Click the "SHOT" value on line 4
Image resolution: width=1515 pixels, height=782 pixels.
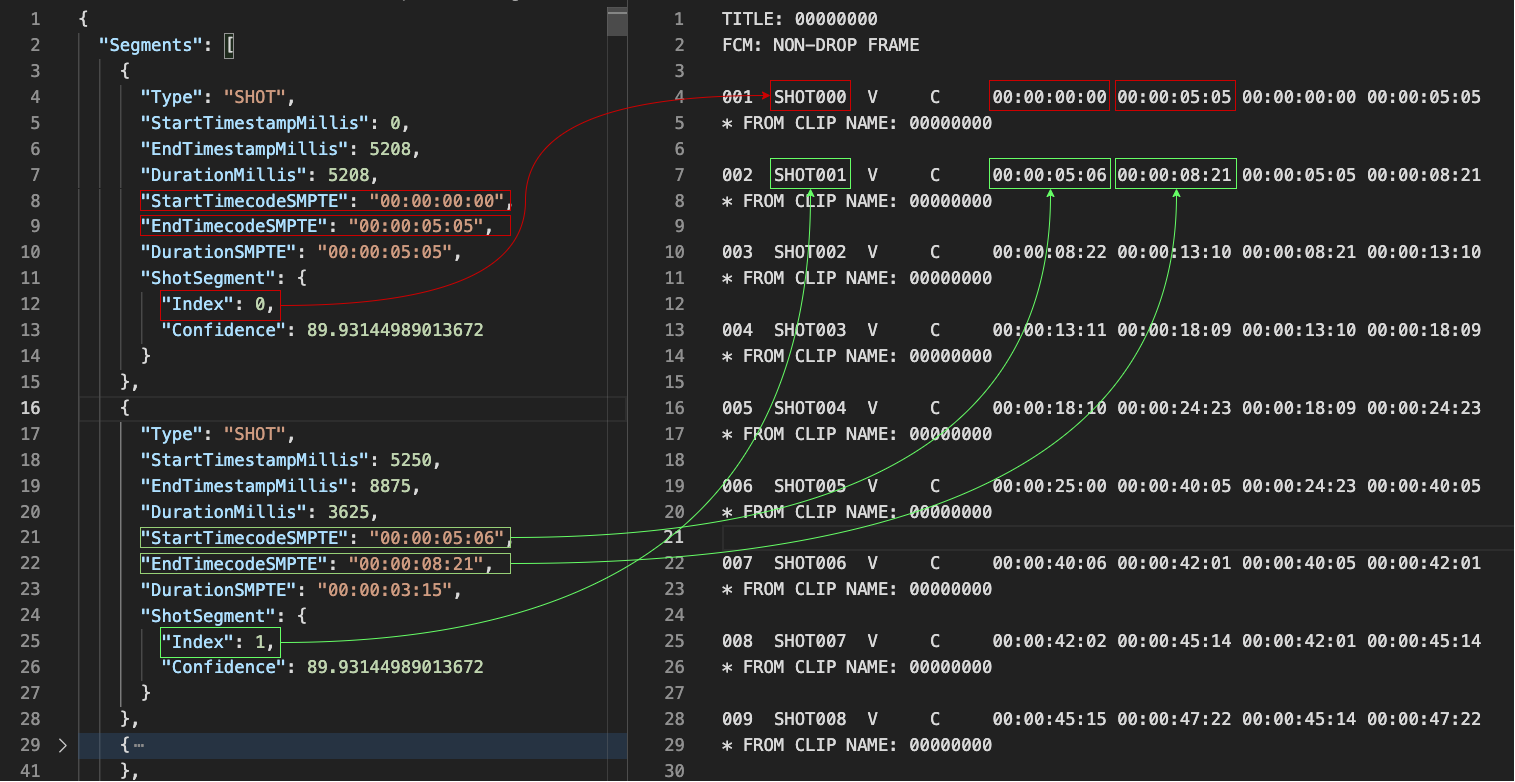[256, 97]
